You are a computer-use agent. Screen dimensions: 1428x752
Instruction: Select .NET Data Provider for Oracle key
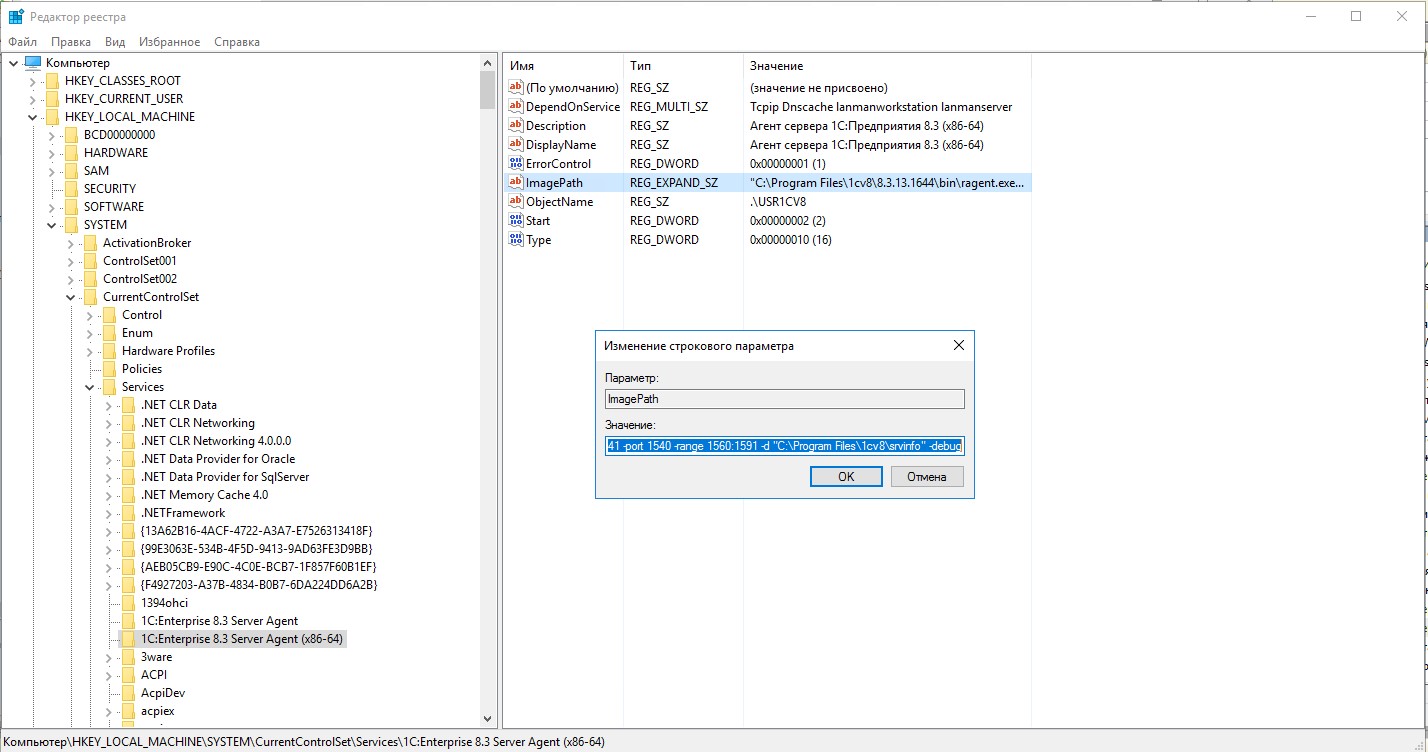[218, 459]
